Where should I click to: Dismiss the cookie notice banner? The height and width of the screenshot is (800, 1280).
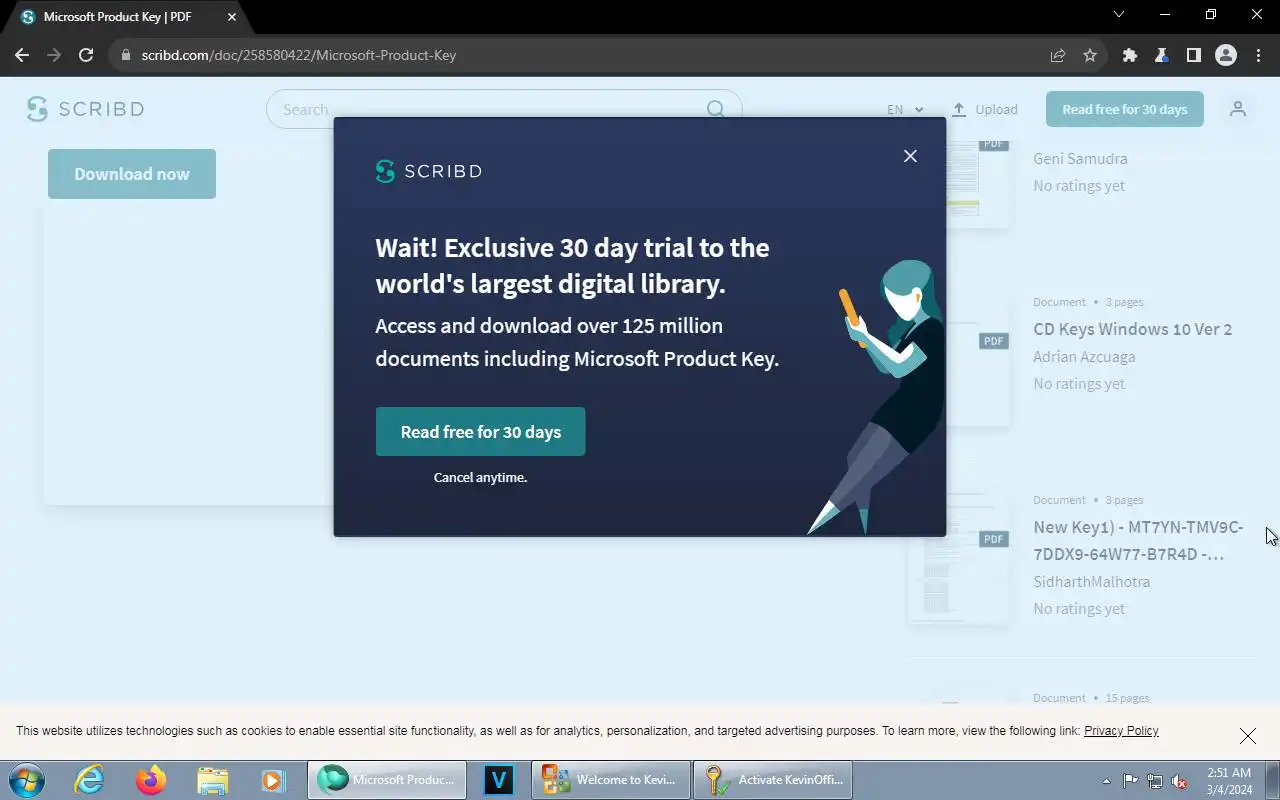1248,736
